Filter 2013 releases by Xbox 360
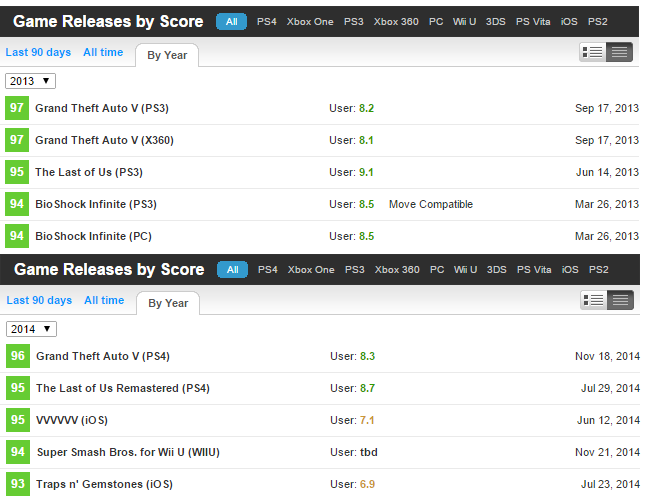 (x=396, y=21)
